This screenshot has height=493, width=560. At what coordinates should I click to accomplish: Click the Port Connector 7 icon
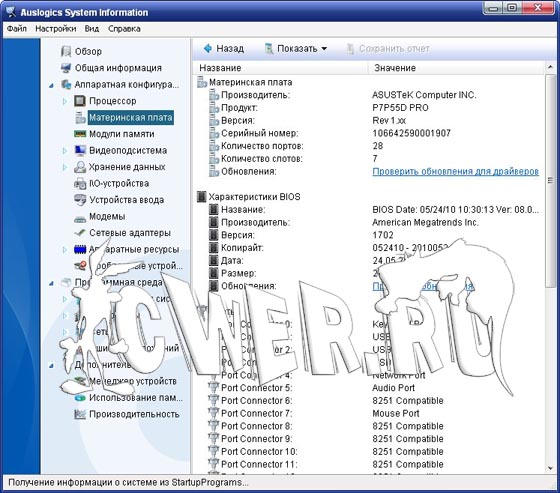(x=213, y=413)
